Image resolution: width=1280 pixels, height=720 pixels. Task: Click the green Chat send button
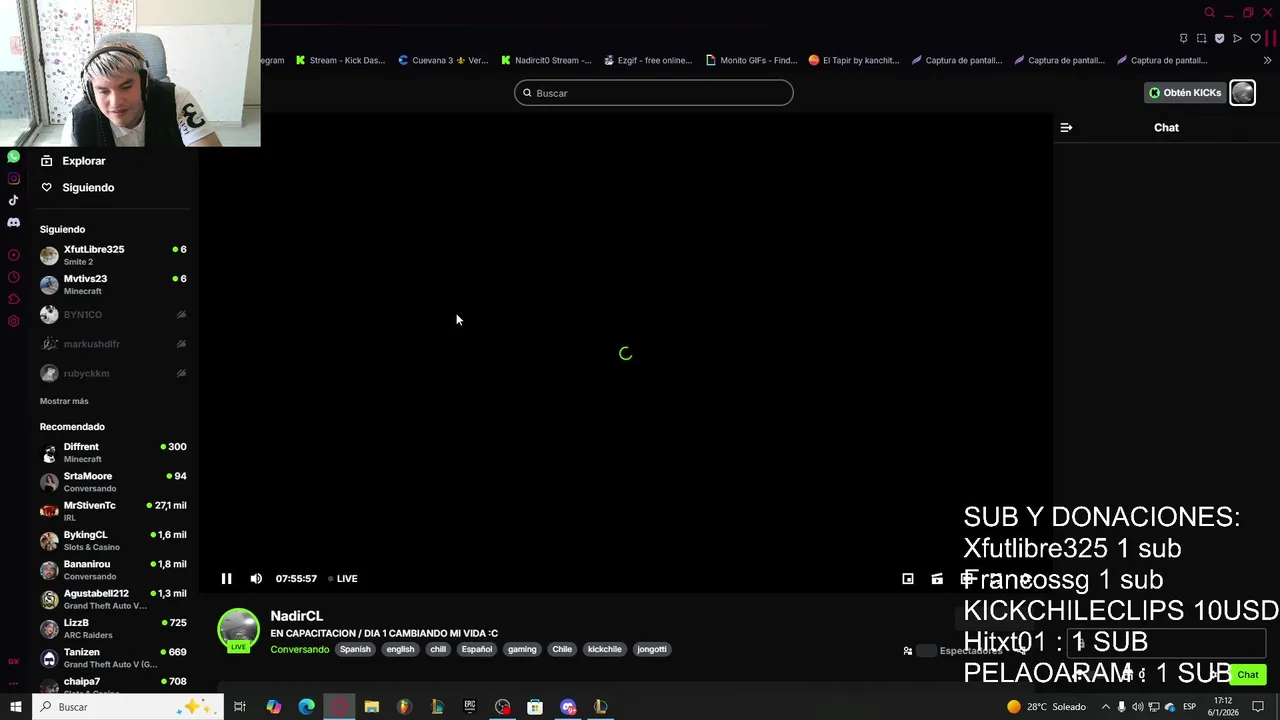[x=1248, y=675]
